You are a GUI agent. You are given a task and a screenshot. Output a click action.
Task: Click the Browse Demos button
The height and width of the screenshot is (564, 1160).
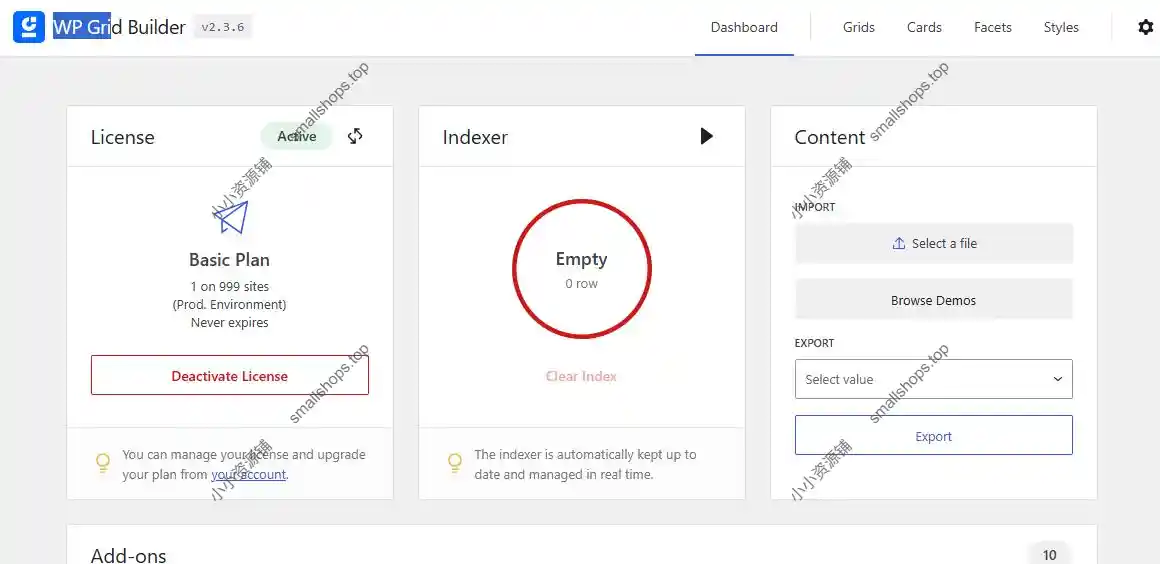point(934,301)
